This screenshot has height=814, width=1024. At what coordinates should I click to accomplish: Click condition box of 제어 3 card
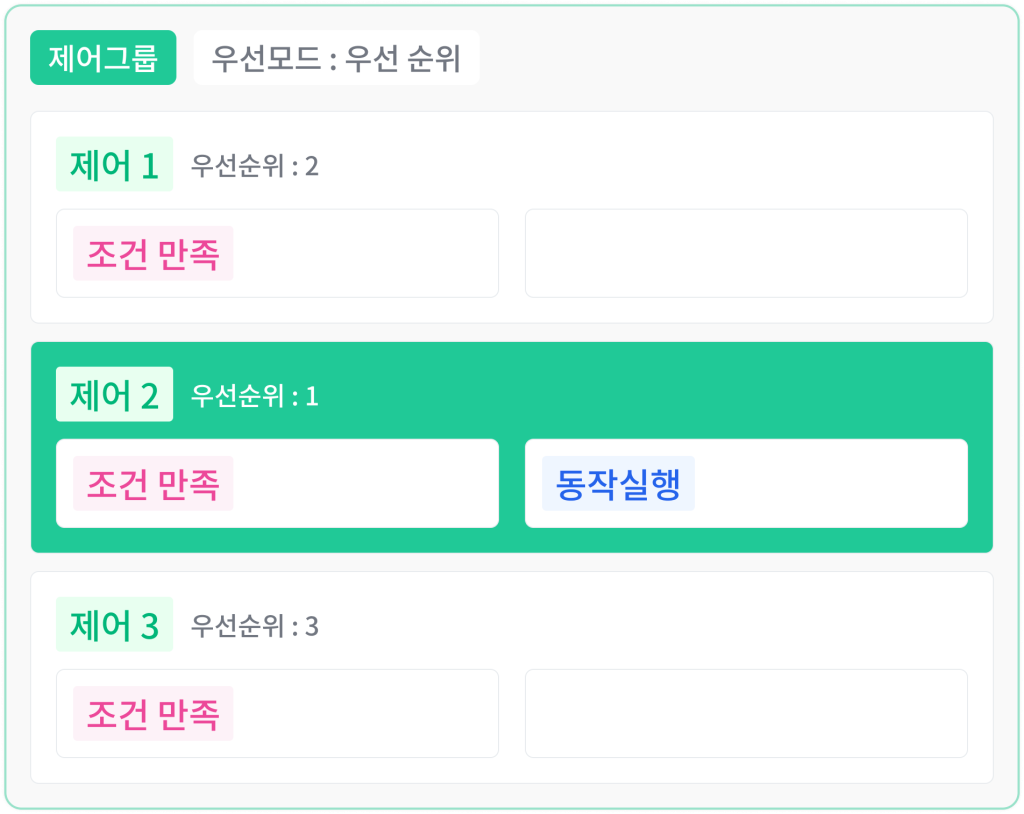(x=278, y=713)
